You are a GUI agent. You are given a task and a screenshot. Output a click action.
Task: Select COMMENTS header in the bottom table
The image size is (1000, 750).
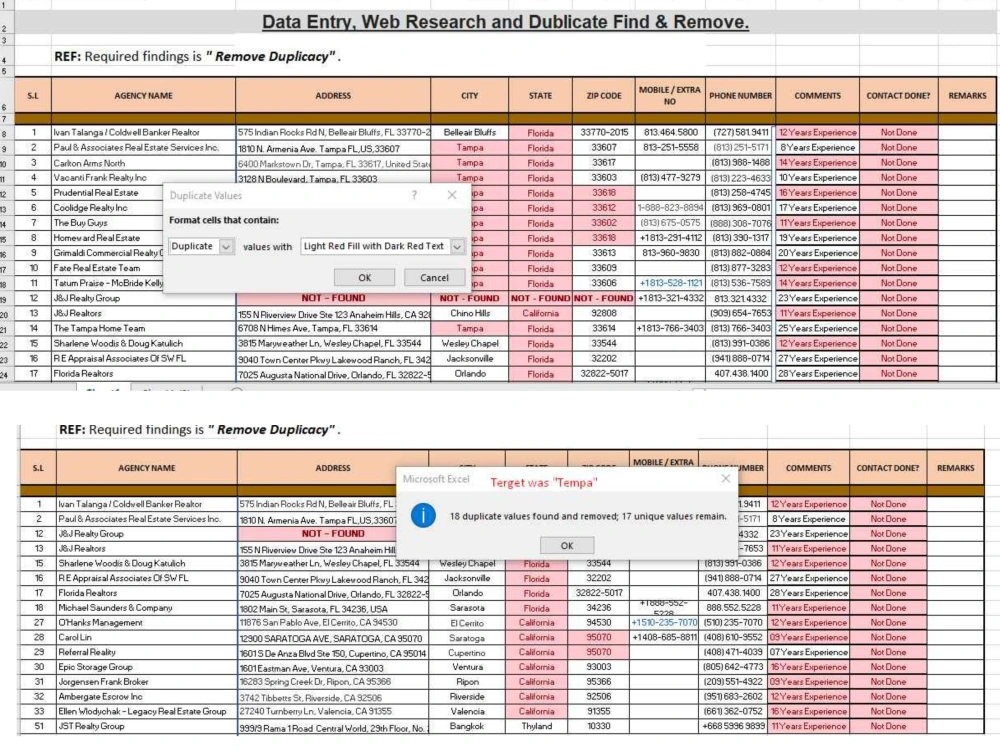[x=808, y=468]
